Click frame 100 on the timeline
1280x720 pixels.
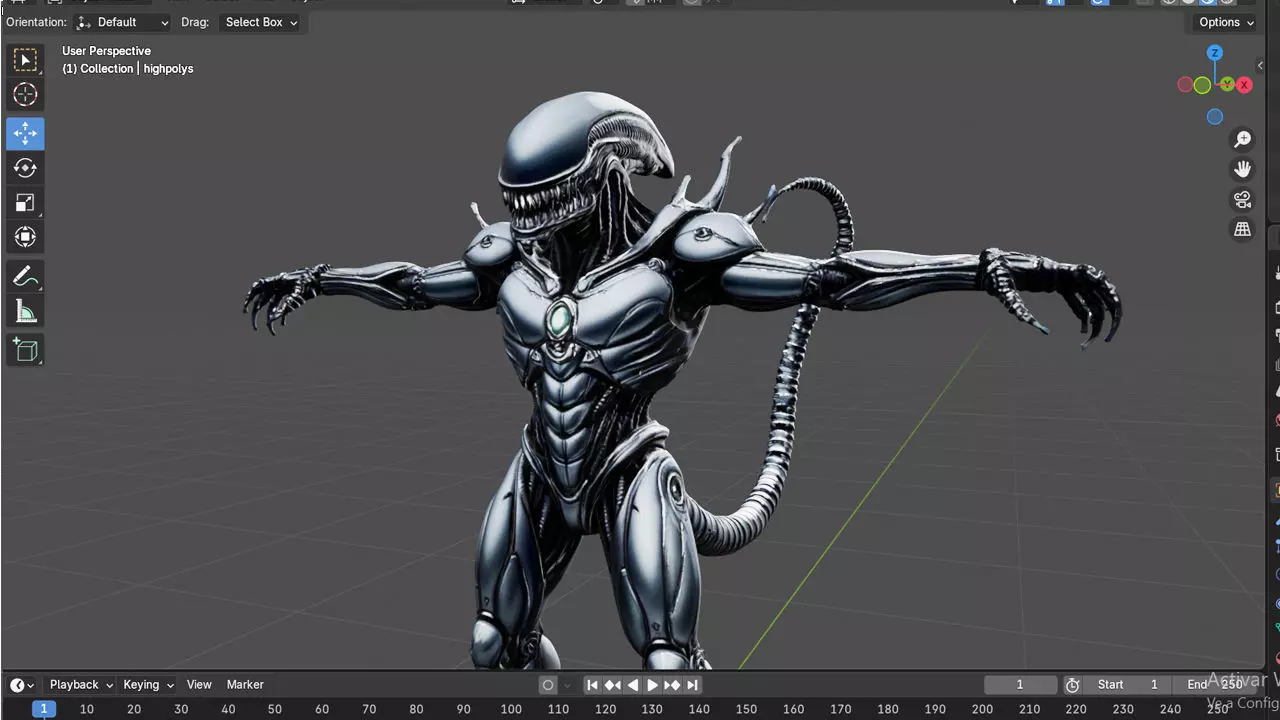pyautogui.click(x=511, y=709)
